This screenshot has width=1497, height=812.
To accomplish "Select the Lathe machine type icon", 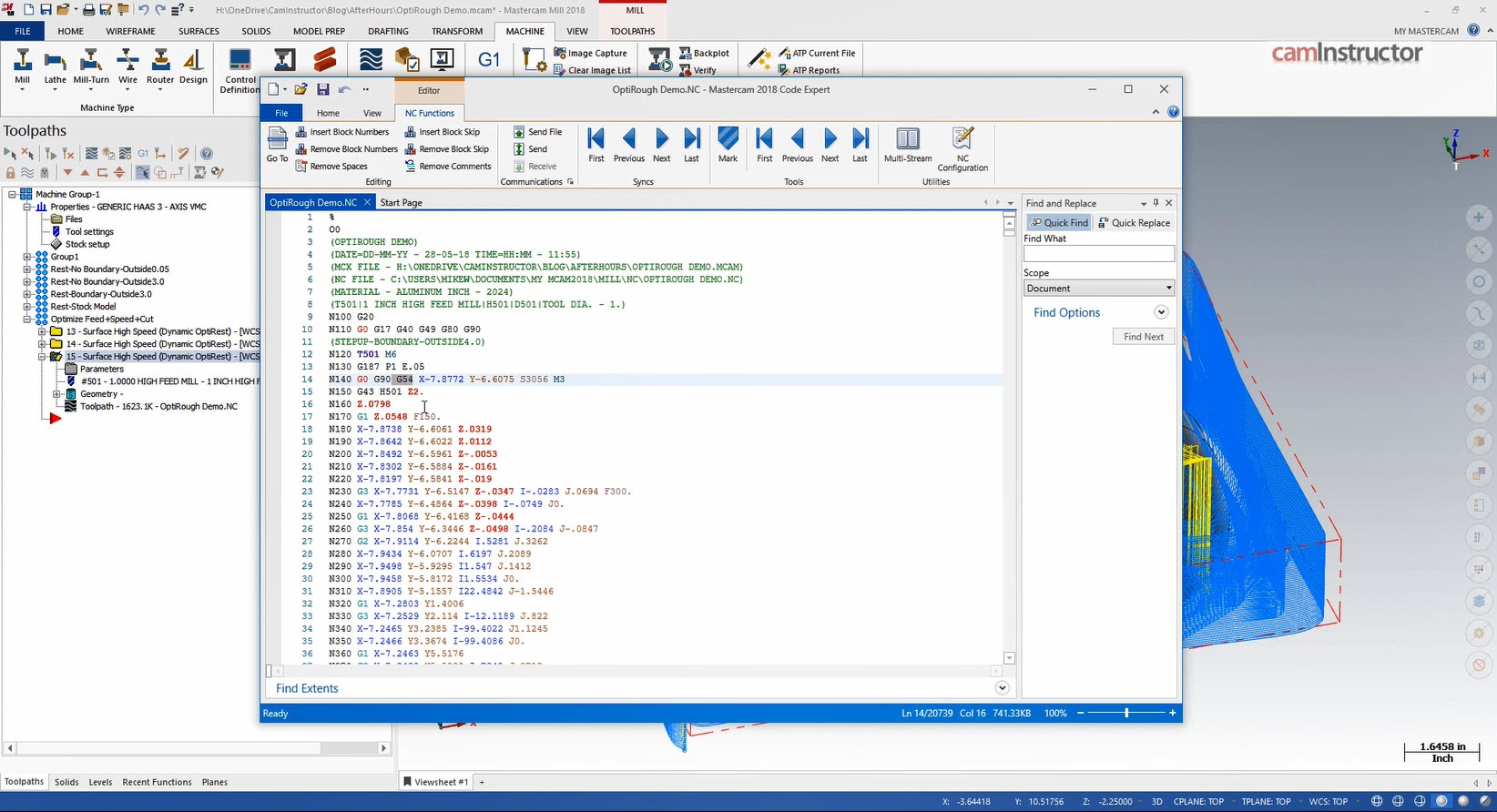I will pyautogui.click(x=56, y=69).
